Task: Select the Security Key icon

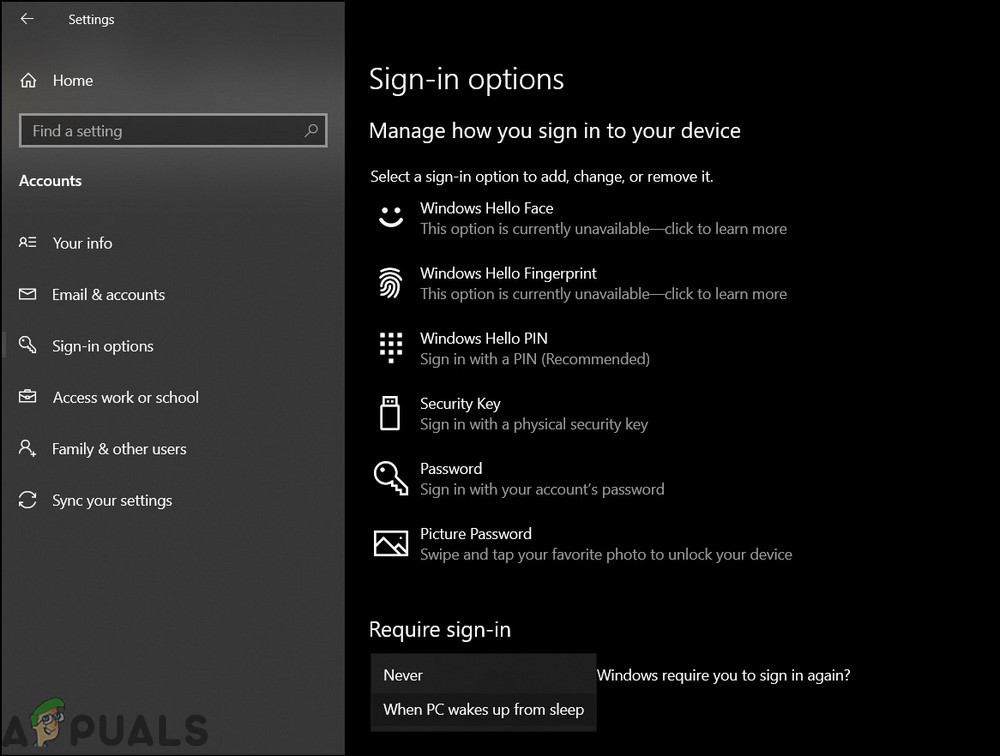Action: pos(390,412)
